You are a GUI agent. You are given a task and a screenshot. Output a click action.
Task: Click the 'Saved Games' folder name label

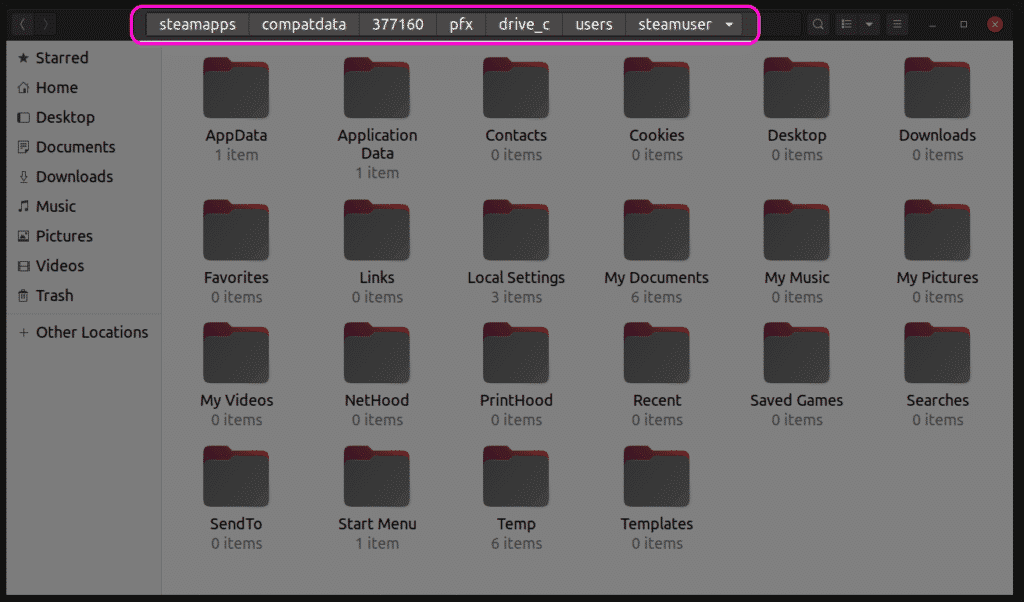coord(797,400)
